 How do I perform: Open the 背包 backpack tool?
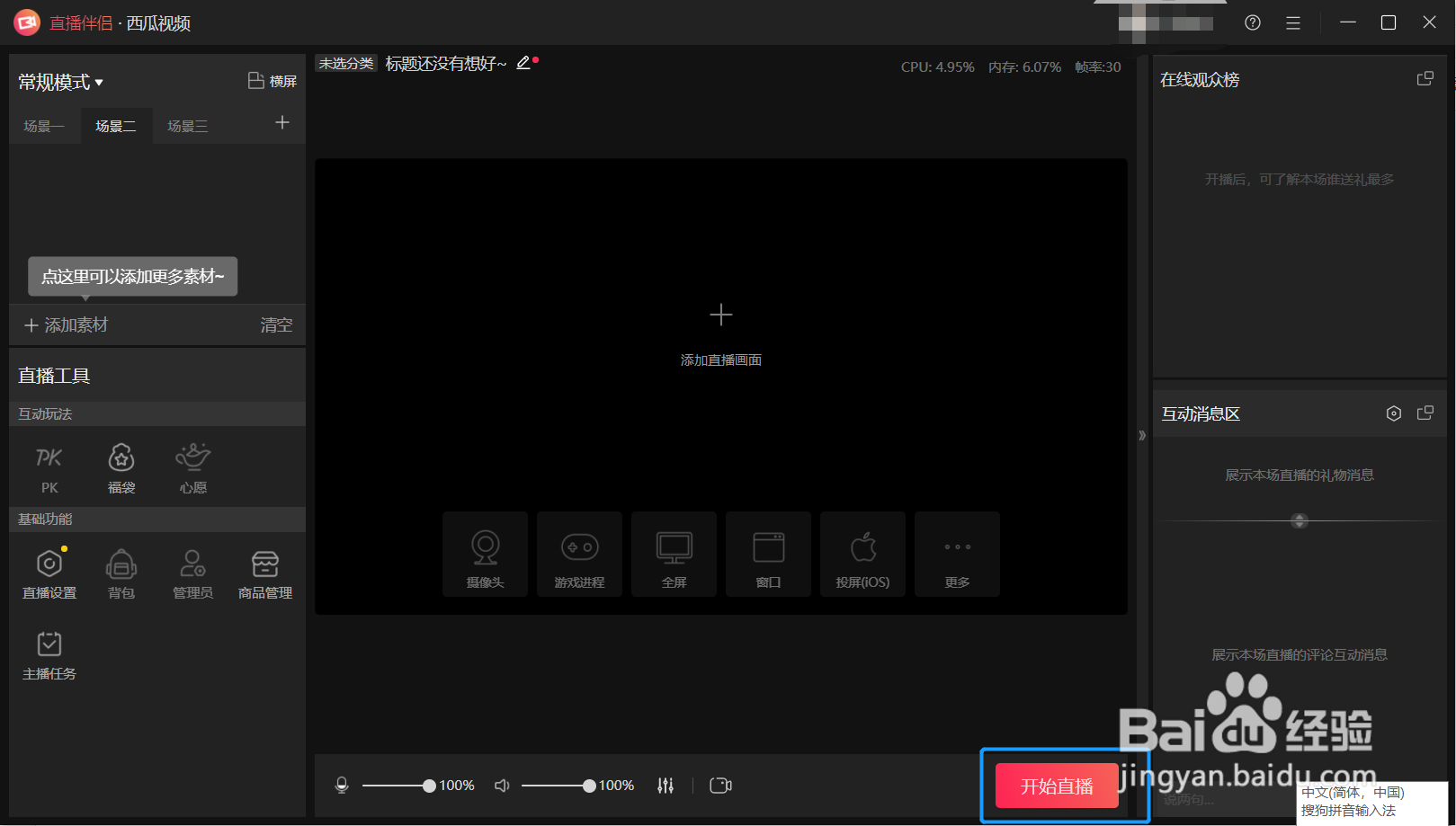pyautogui.click(x=121, y=573)
